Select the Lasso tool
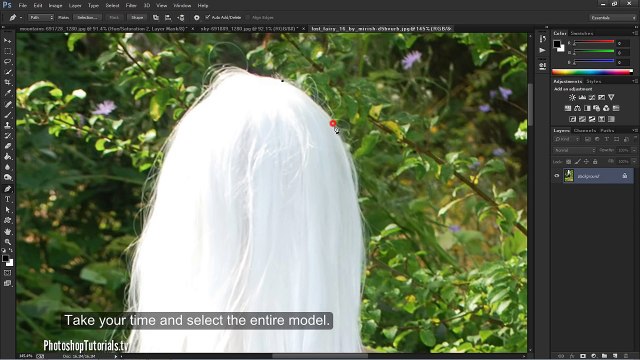640x360 pixels. click(x=7, y=62)
